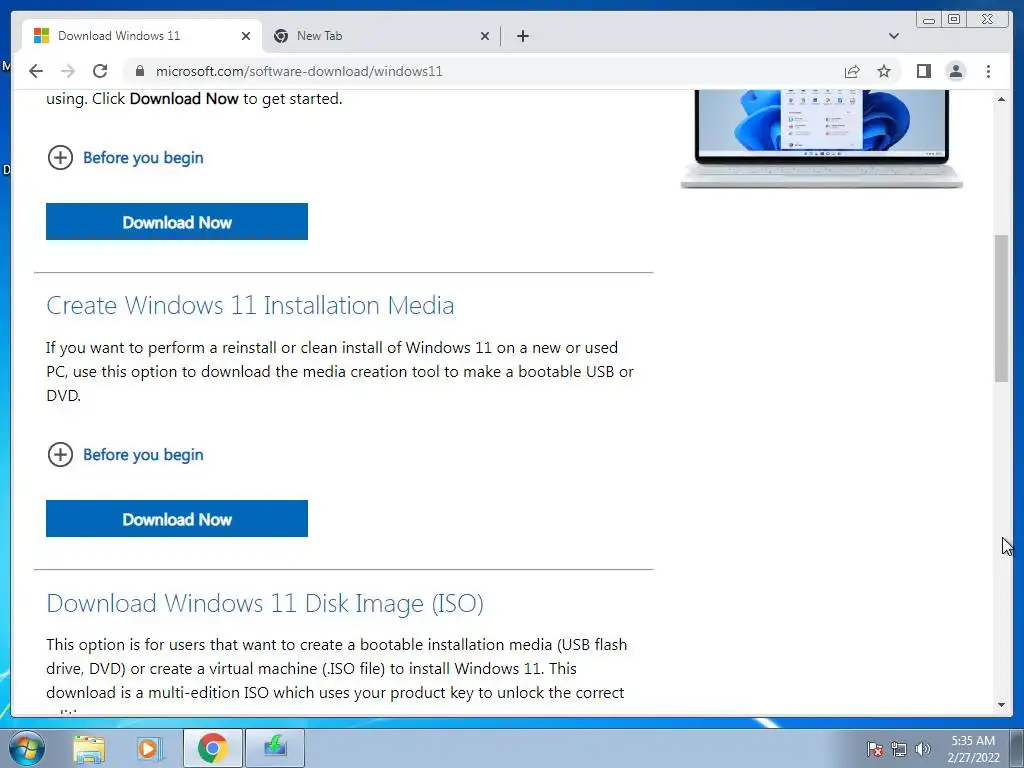Click the Chrome taskbar icon
Viewport: 1024px width, 768px height.
click(212, 748)
